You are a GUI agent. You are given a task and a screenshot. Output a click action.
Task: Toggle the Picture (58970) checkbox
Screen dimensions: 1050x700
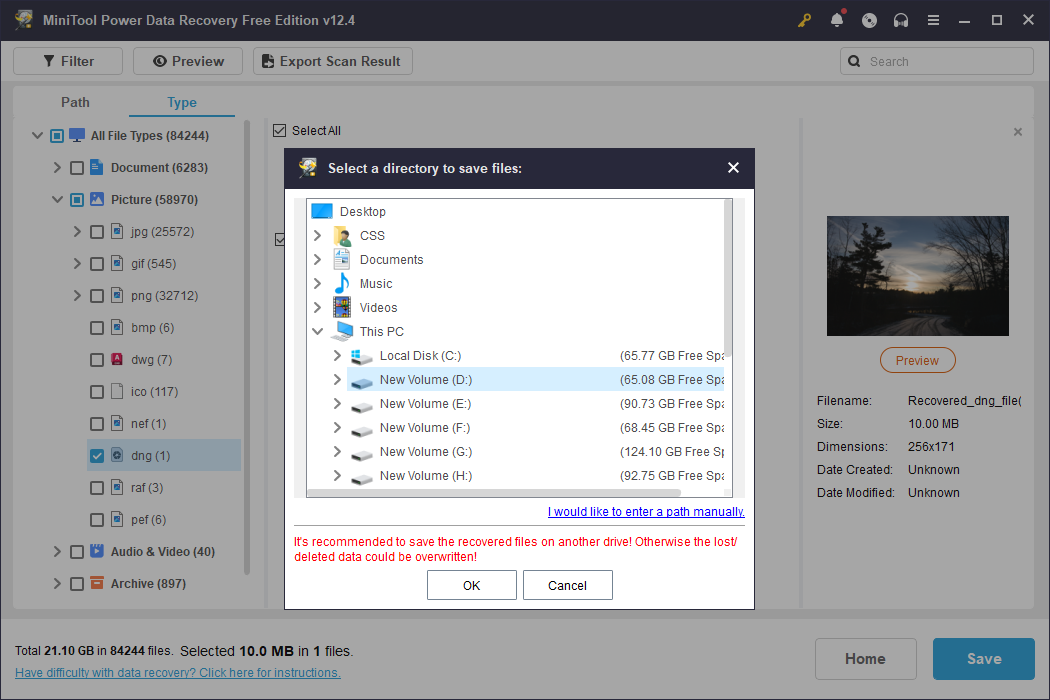[x=77, y=200]
